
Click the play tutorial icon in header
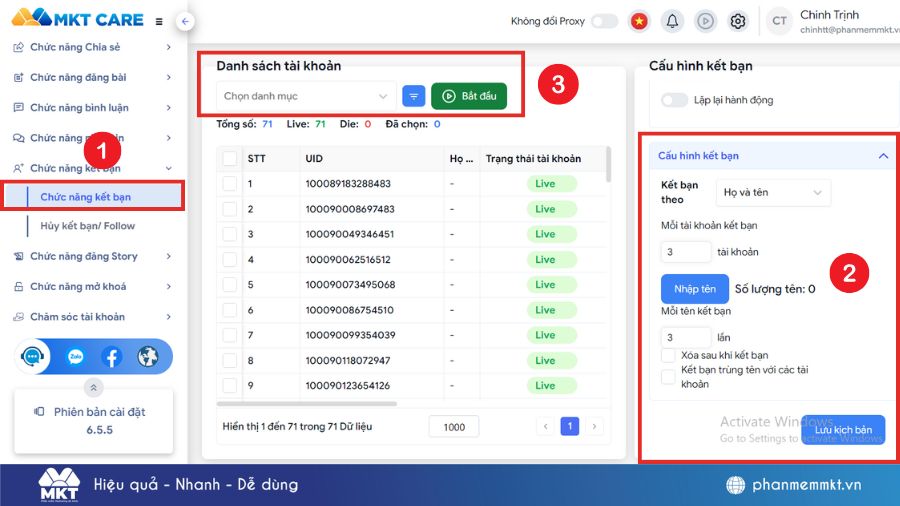(705, 22)
